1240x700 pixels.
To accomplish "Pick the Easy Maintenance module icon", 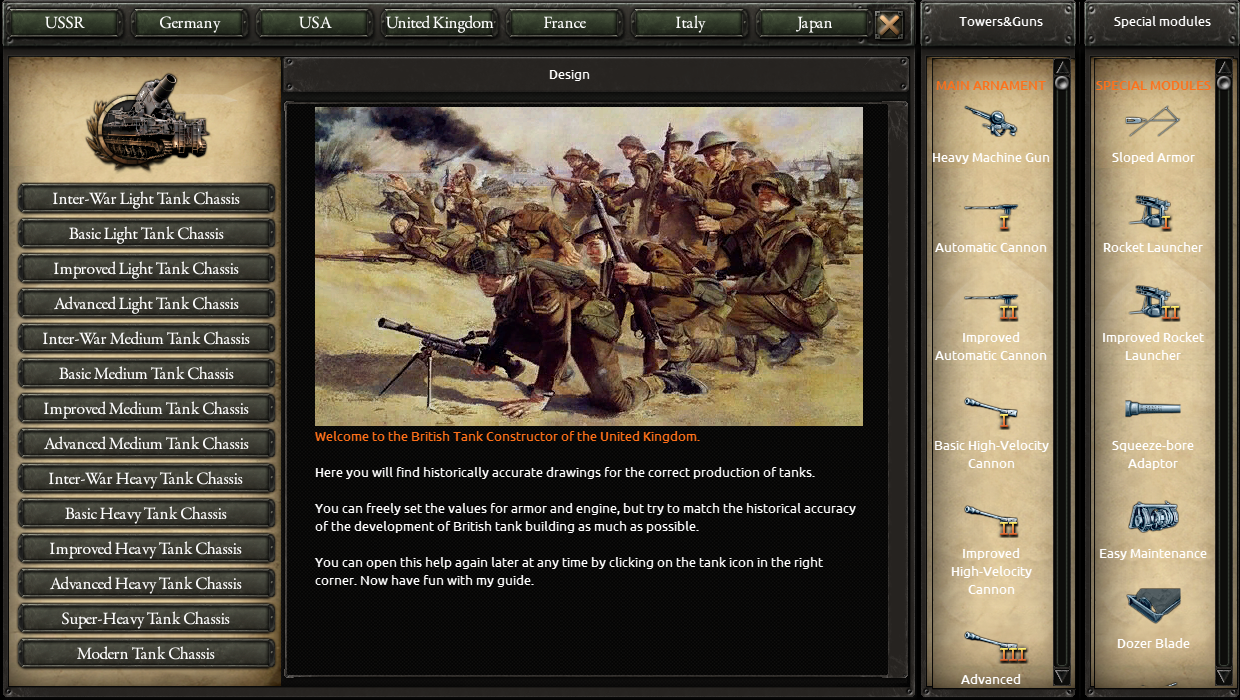I will point(1153,517).
